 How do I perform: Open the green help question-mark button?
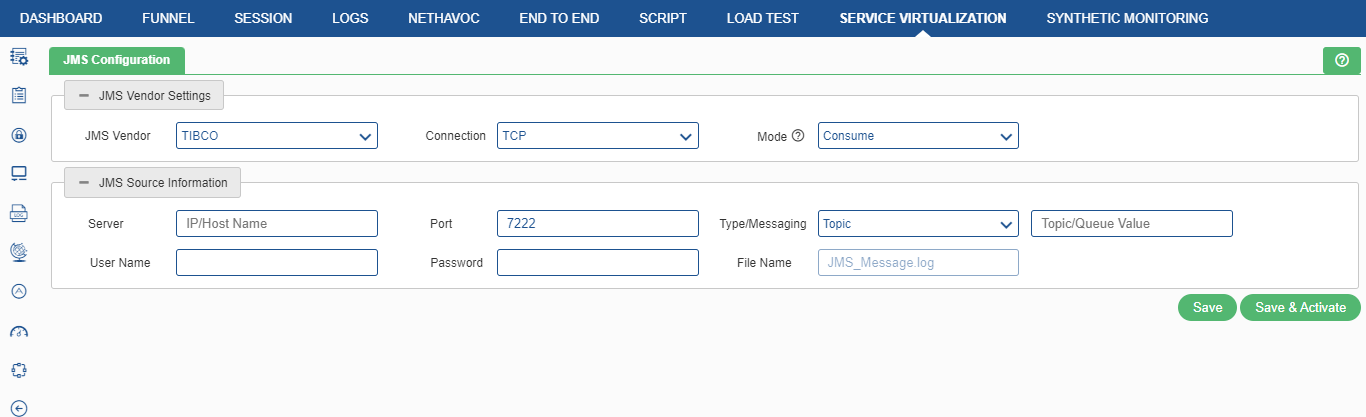tap(1342, 61)
